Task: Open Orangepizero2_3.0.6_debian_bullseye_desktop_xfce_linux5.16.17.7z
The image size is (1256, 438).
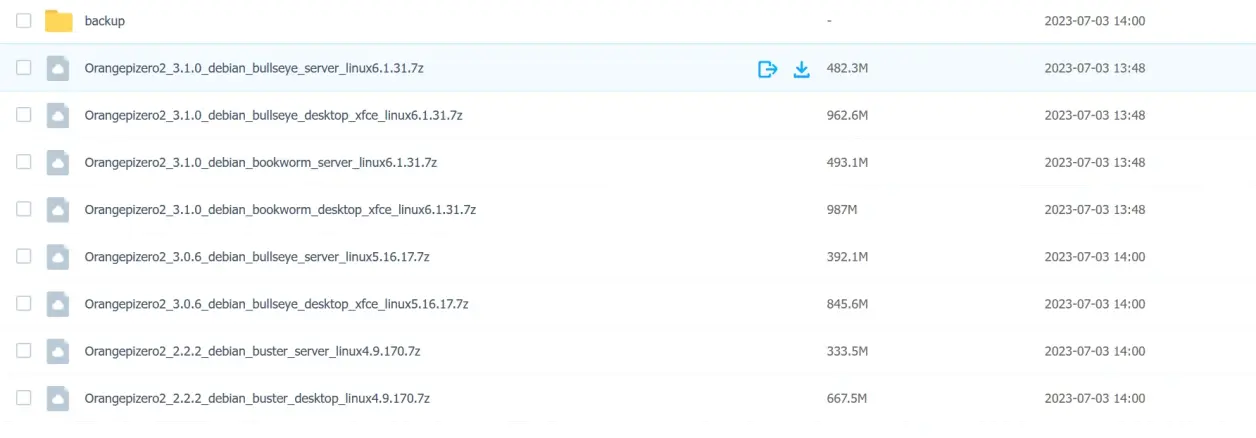Action: click(x=277, y=304)
